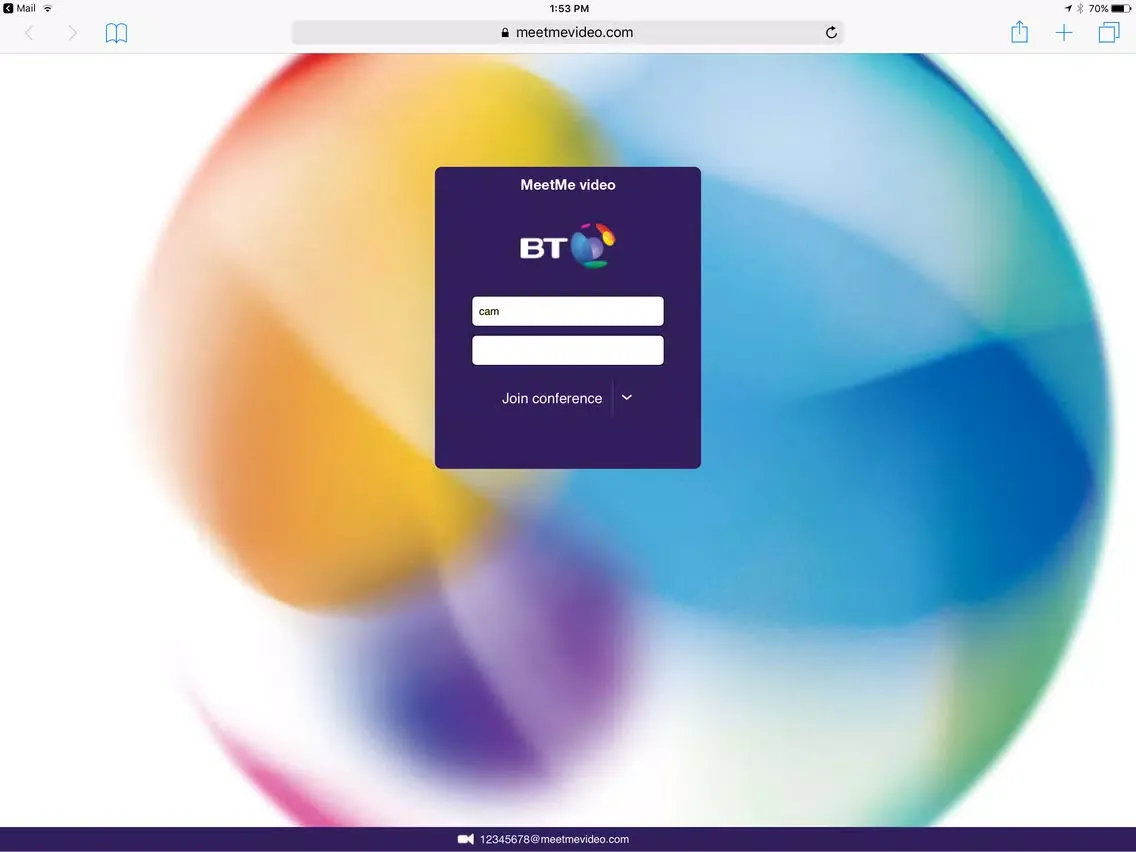Viewport: 1136px width, 852px height.
Task: Go forward using Safari's forward arrow
Action: 72,33
